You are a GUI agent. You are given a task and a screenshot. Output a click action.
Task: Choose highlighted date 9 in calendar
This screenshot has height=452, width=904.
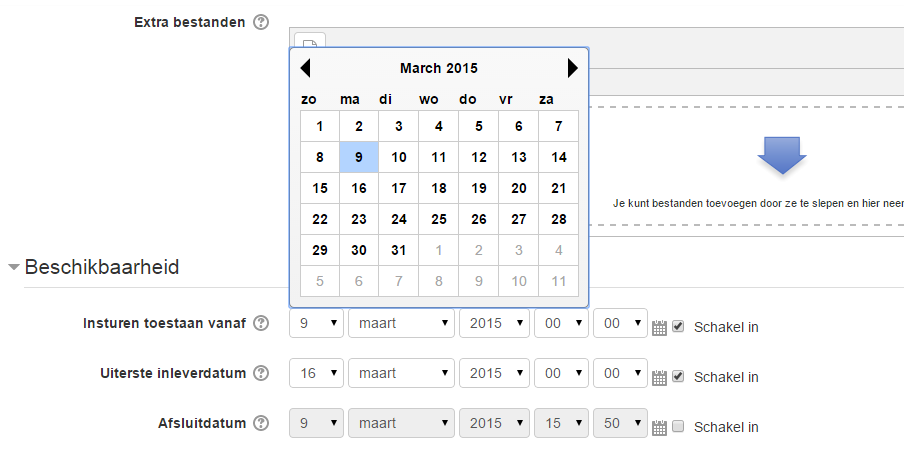(x=359, y=157)
